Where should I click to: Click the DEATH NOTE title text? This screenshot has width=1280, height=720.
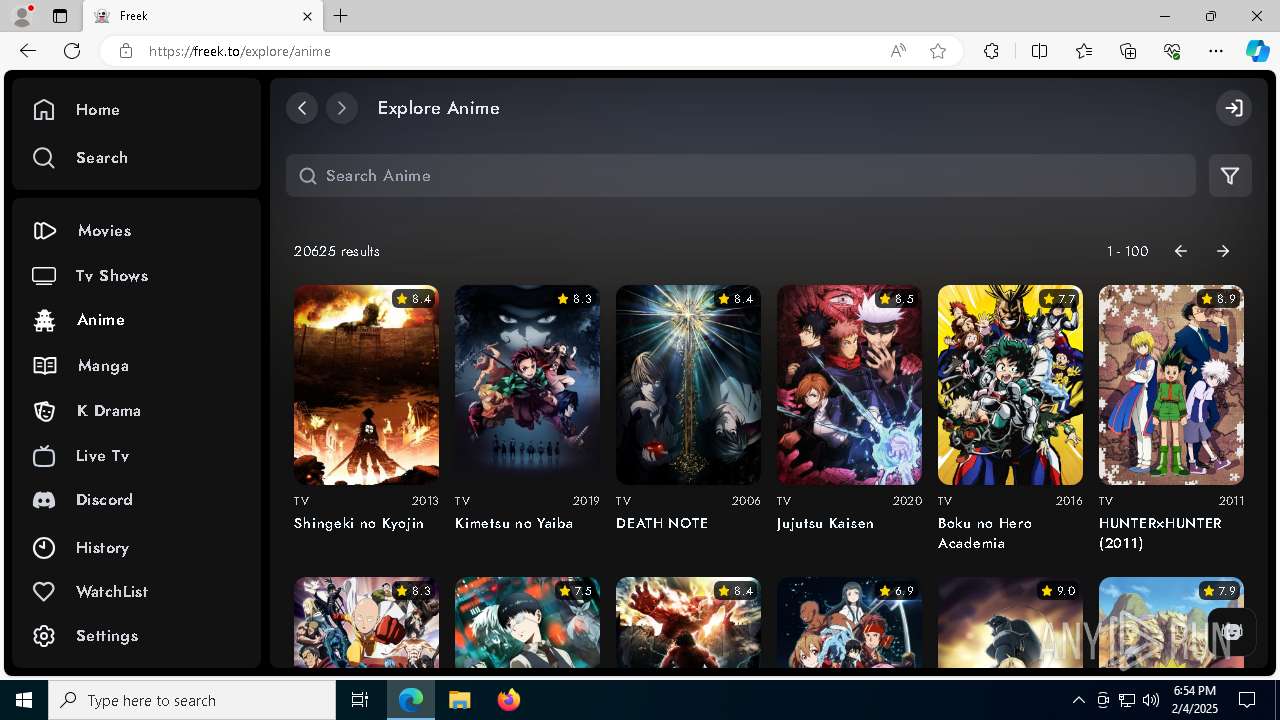pos(662,523)
